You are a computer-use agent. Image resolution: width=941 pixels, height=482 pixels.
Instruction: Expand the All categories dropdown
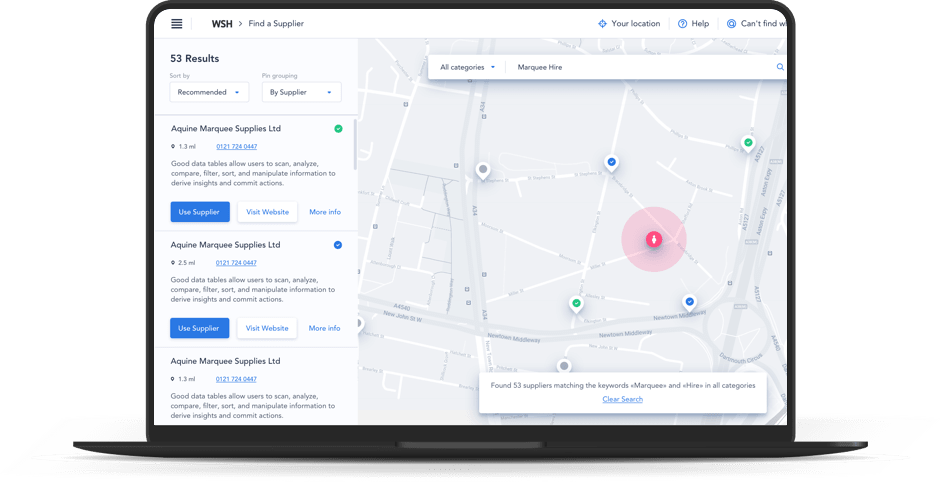[x=468, y=67]
